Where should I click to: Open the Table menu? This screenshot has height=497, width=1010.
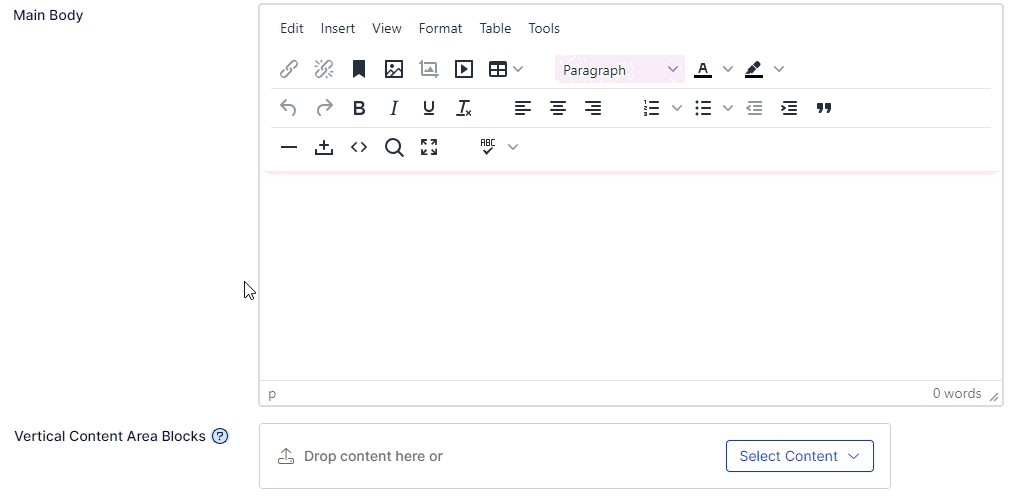coord(495,28)
